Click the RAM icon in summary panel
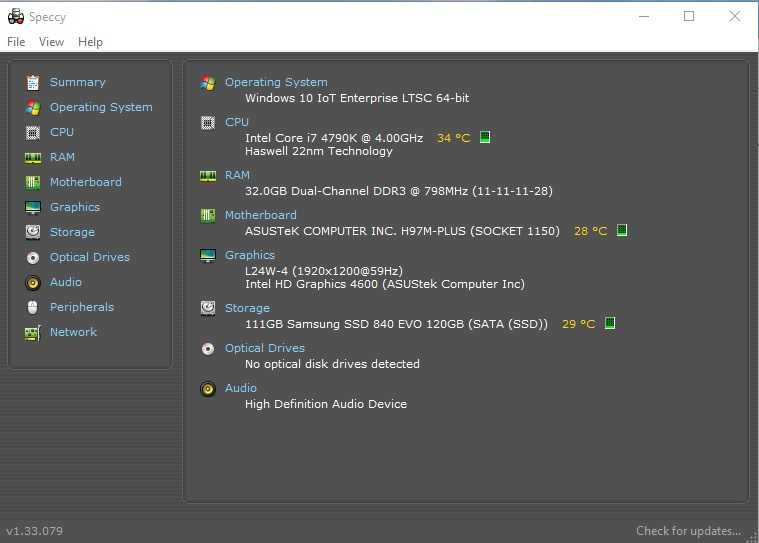This screenshot has width=759, height=543. (208, 176)
